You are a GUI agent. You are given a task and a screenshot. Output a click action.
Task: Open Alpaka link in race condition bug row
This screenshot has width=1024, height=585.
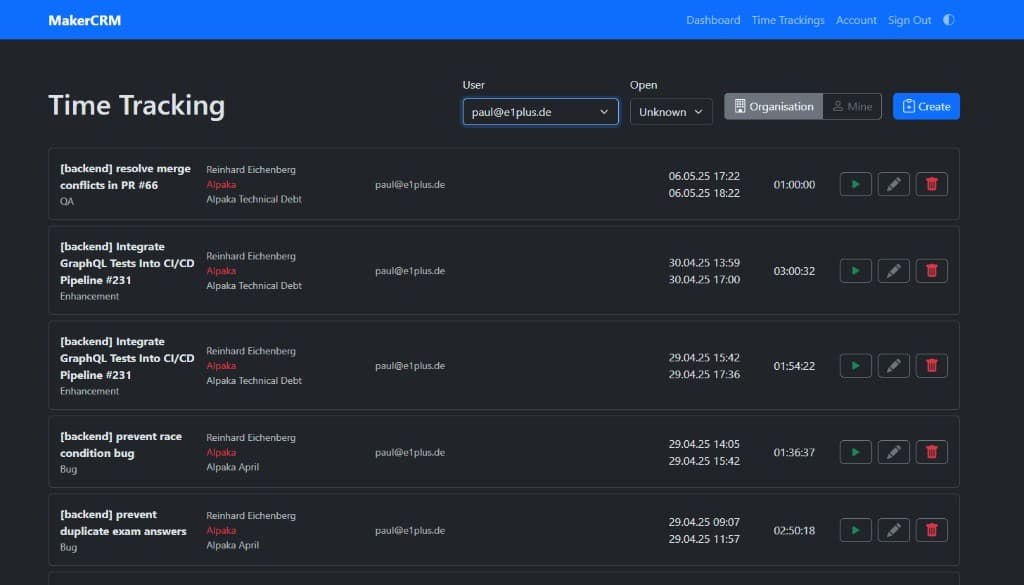coord(221,452)
